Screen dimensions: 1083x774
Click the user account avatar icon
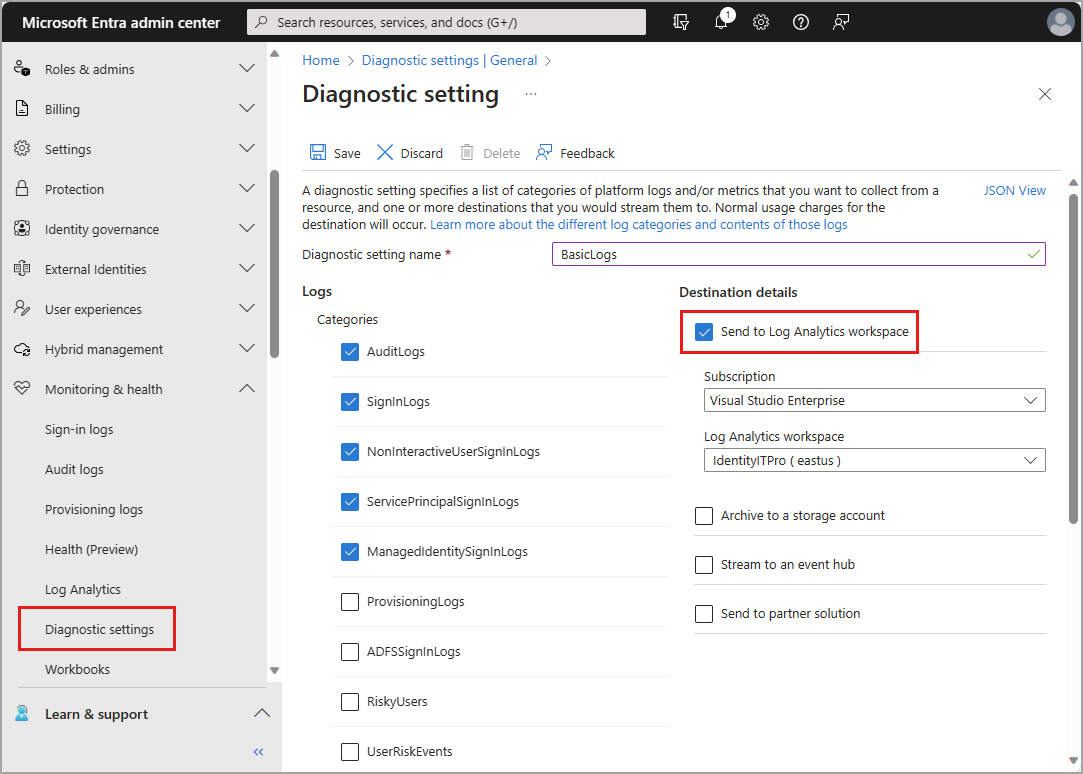[x=1061, y=21]
